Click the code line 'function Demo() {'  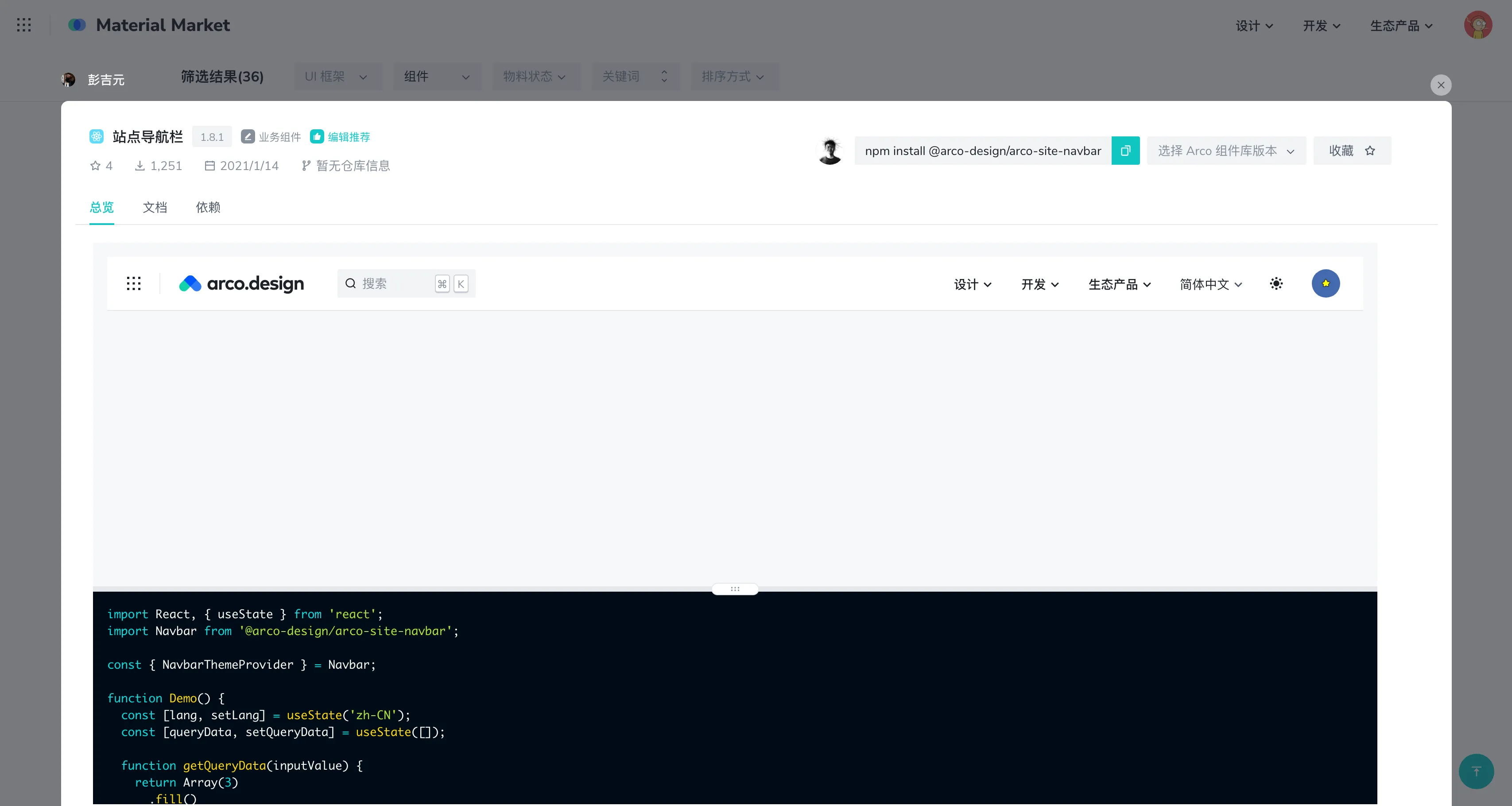coord(166,698)
